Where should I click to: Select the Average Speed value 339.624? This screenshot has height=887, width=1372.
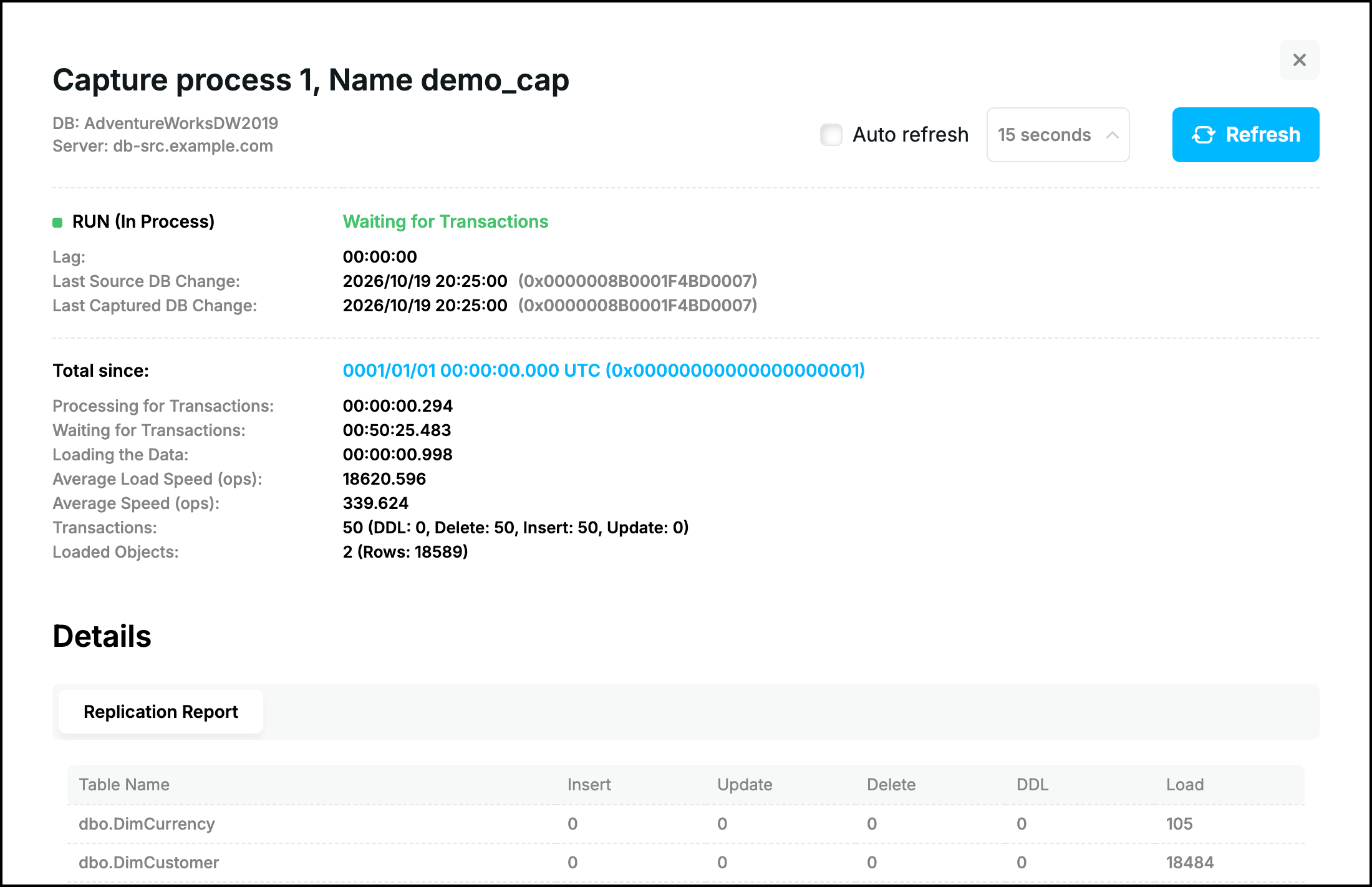376,503
